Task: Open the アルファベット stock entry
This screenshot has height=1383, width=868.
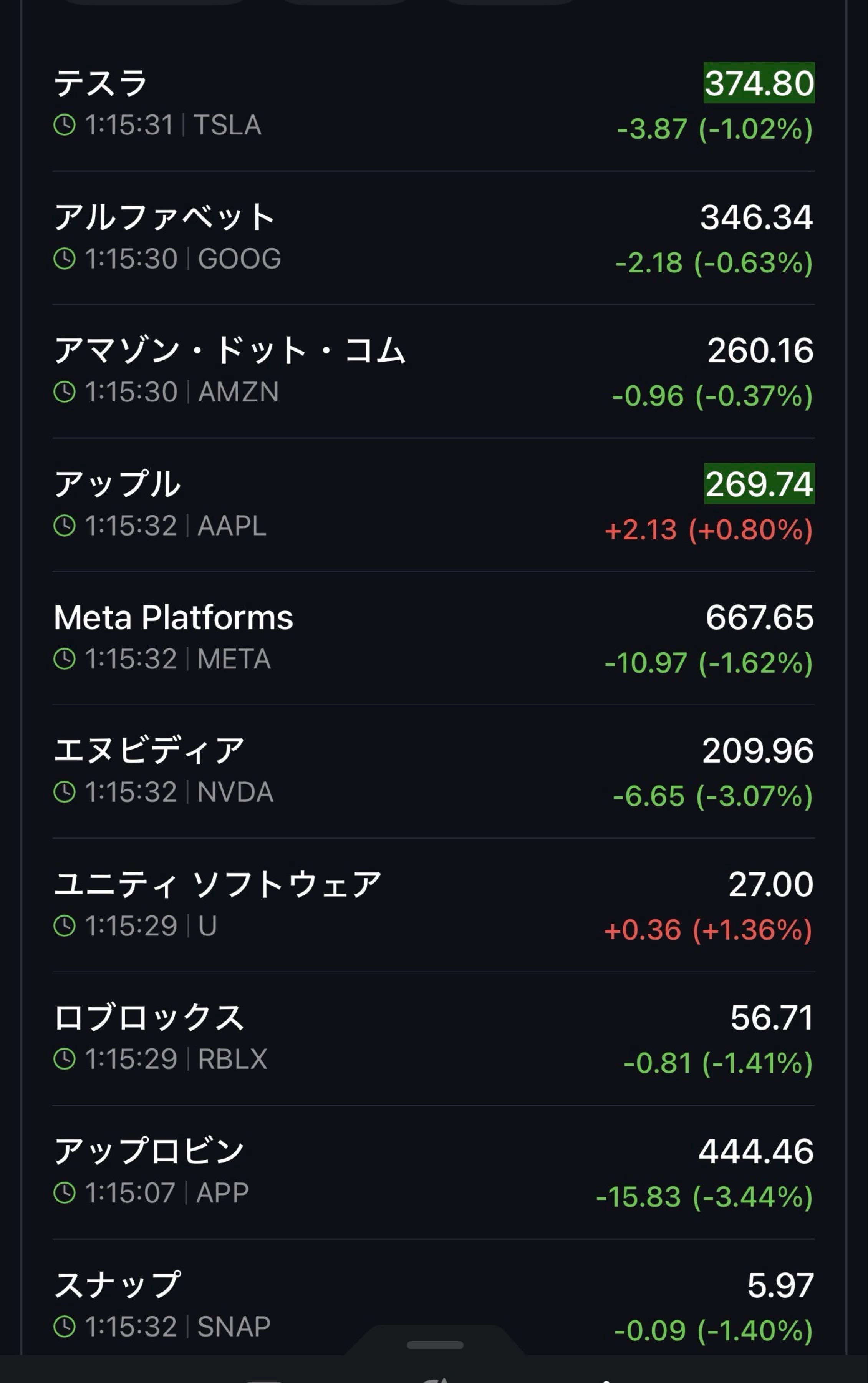Action: coord(164,217)
